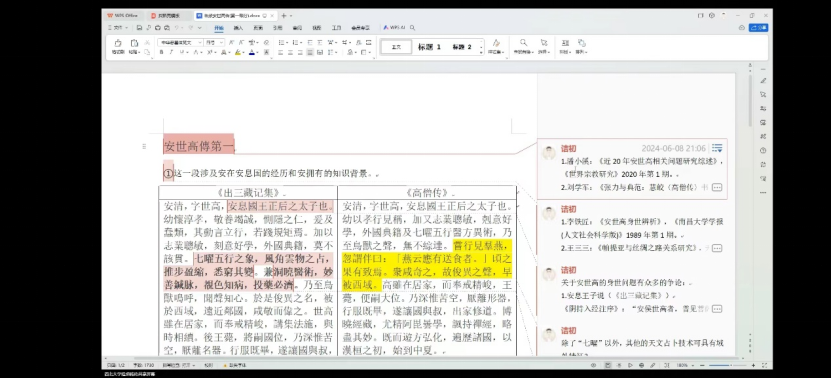
Task: Expand the underline style dropdown arrow
Action: 188,52
